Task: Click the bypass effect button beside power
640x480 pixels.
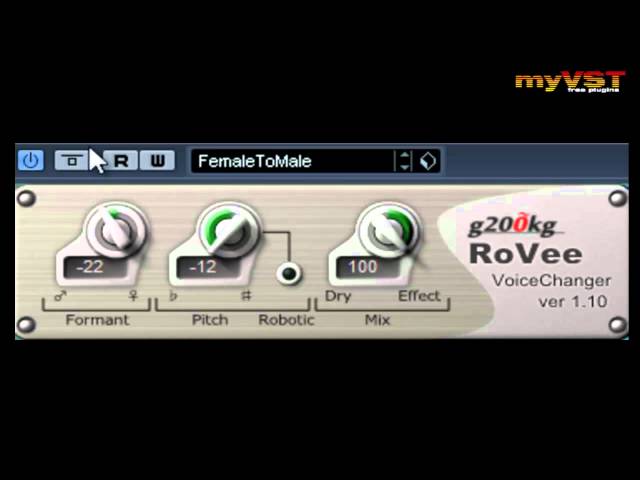Action: pyautogui.click(x=71, y=160)
